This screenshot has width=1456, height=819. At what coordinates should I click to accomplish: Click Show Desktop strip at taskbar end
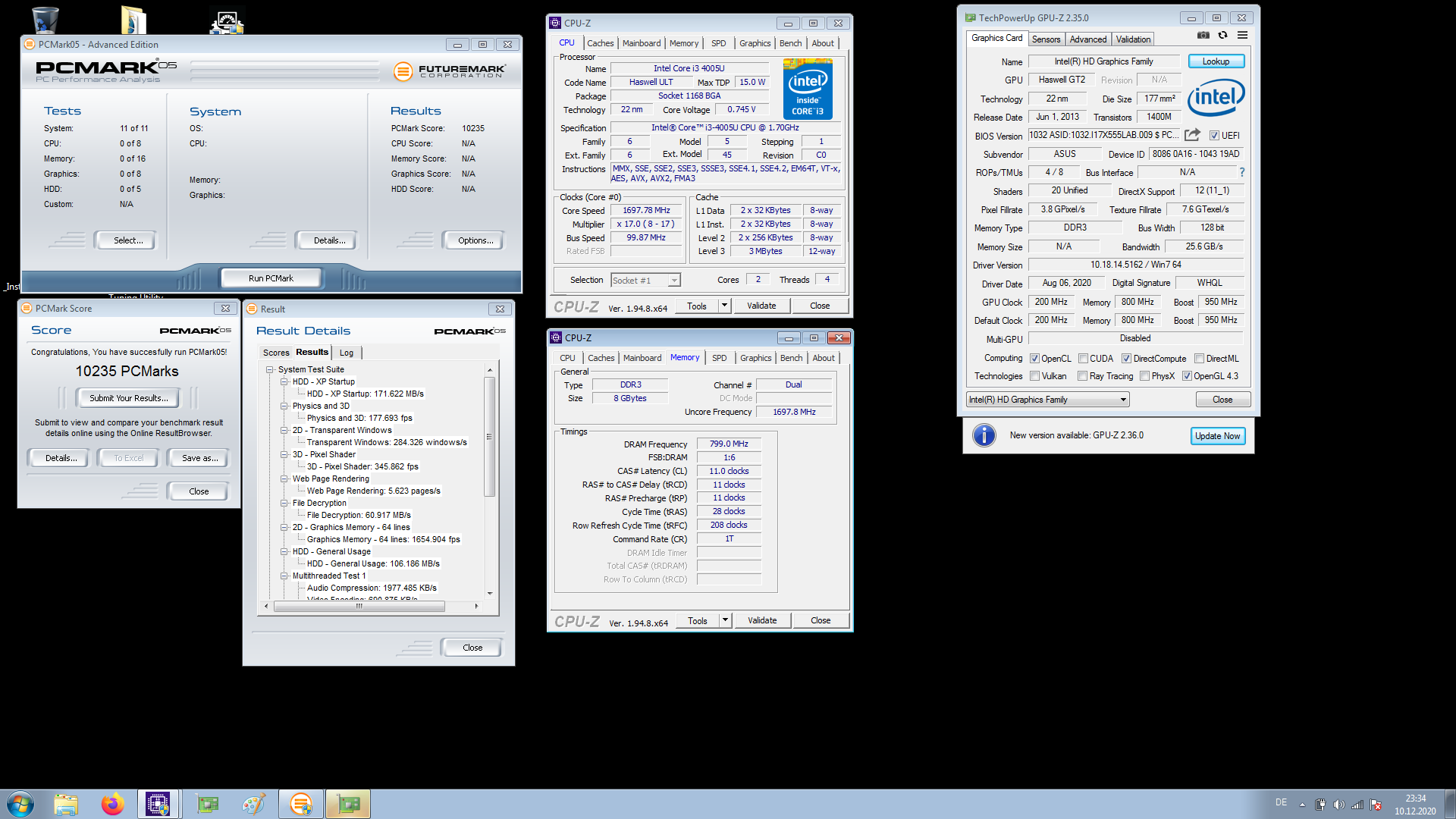point(1450,804)
